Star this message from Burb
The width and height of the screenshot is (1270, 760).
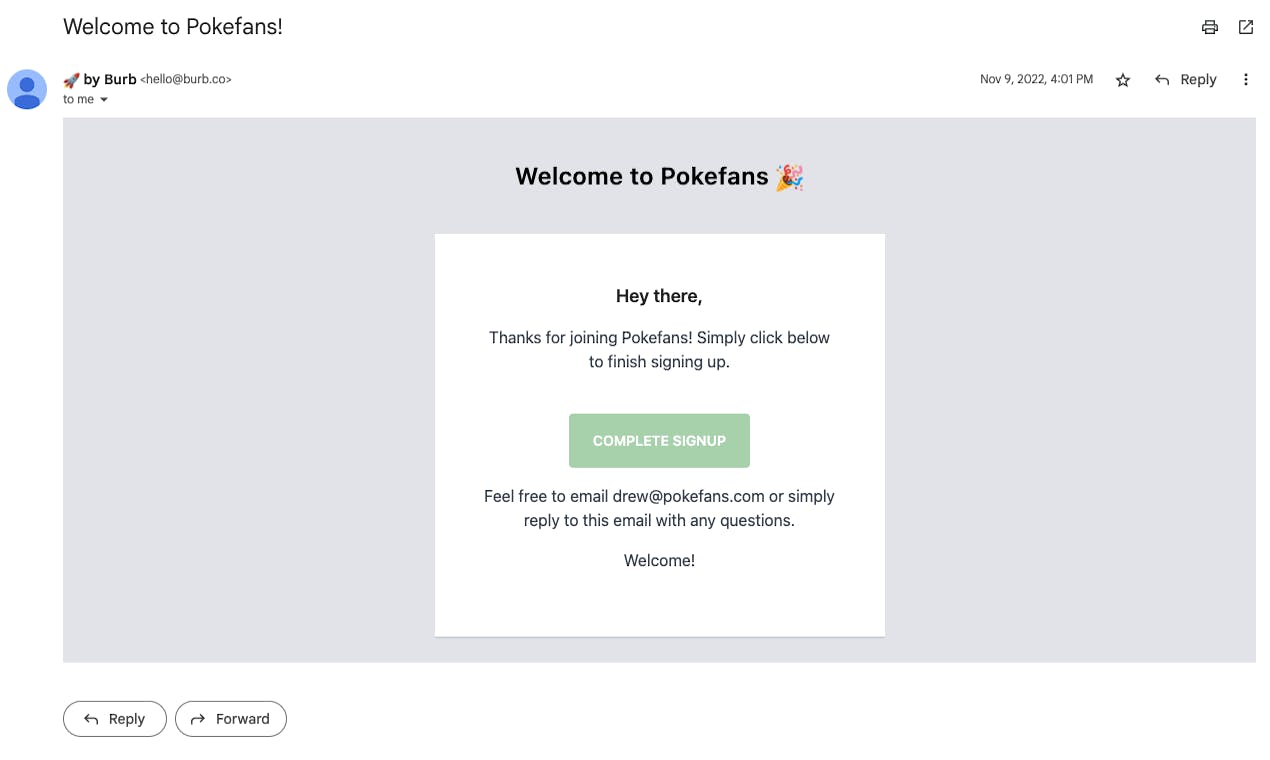click(1123, 80)
